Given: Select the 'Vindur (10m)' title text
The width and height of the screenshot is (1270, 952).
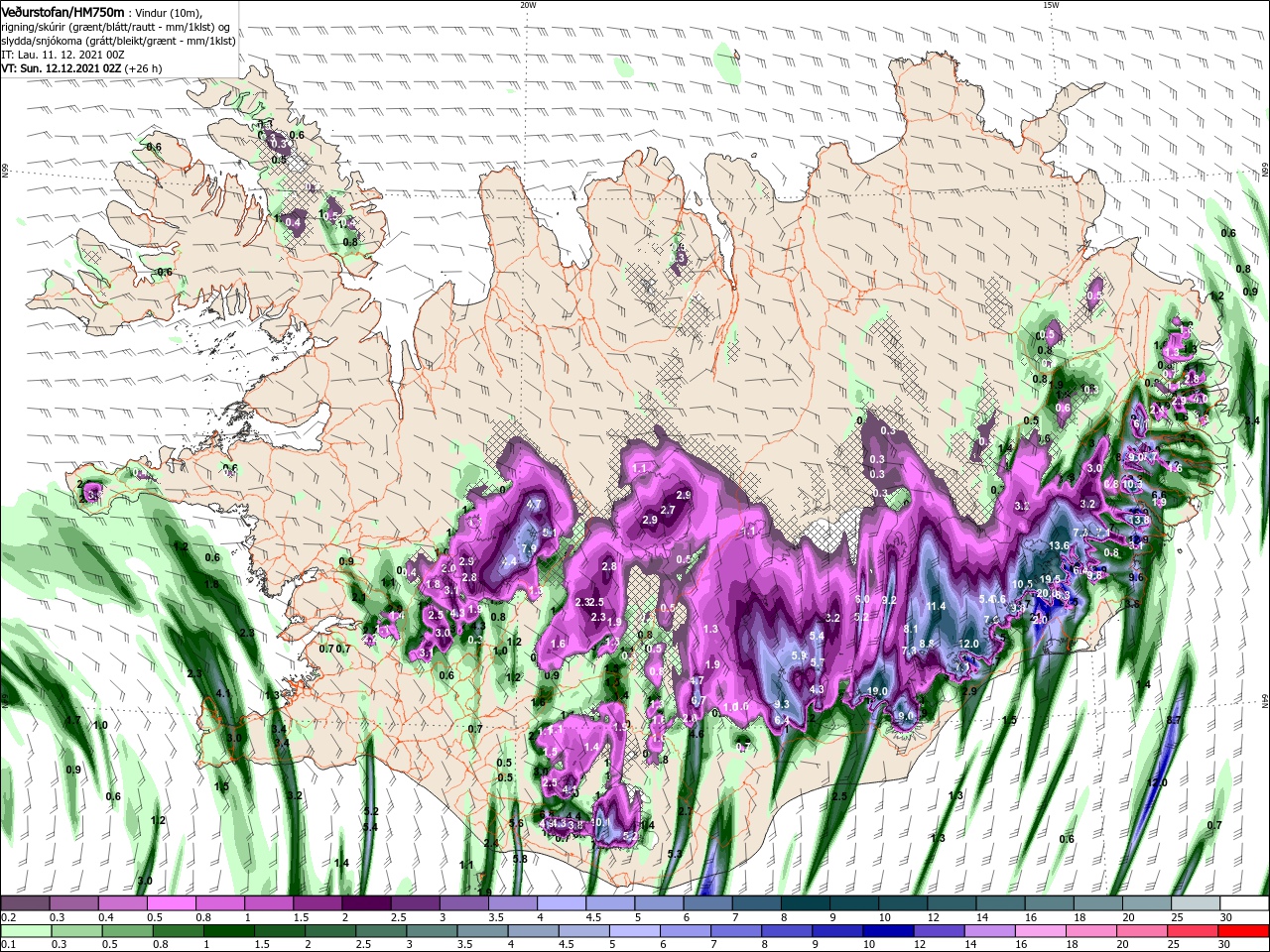Looking at the screenshot, I should [x=169, y=13].
